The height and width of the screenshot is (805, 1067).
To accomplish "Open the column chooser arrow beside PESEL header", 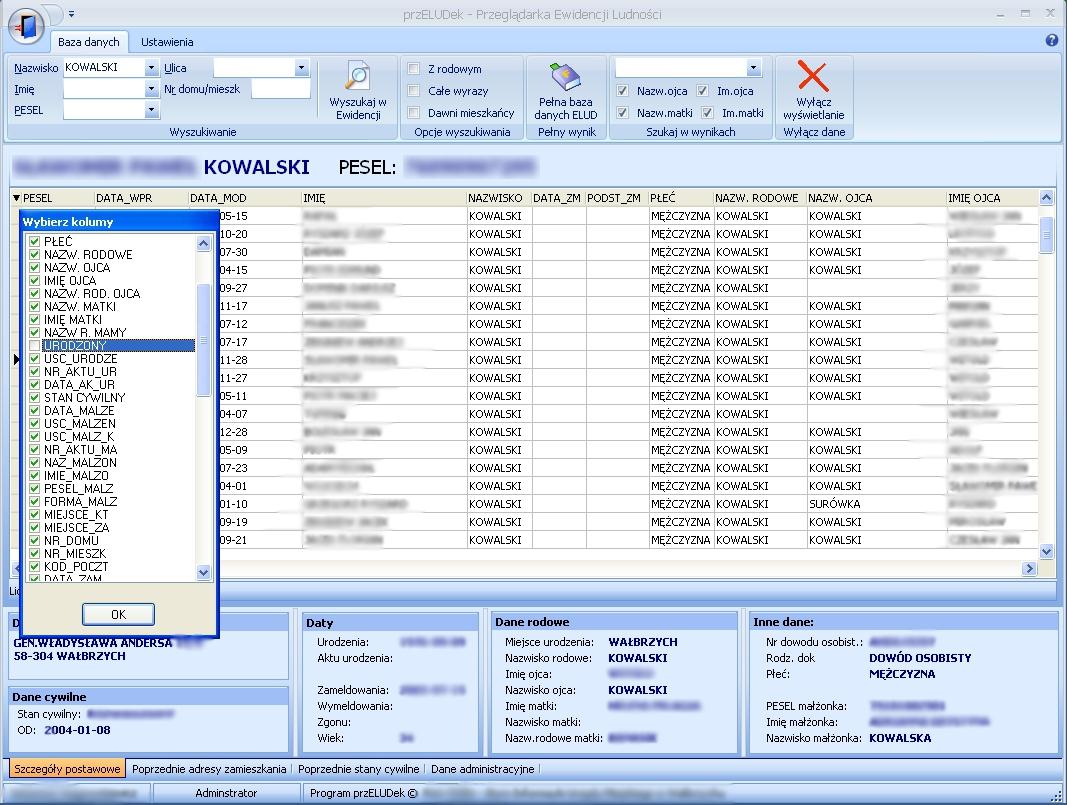I will coord(16,198).
